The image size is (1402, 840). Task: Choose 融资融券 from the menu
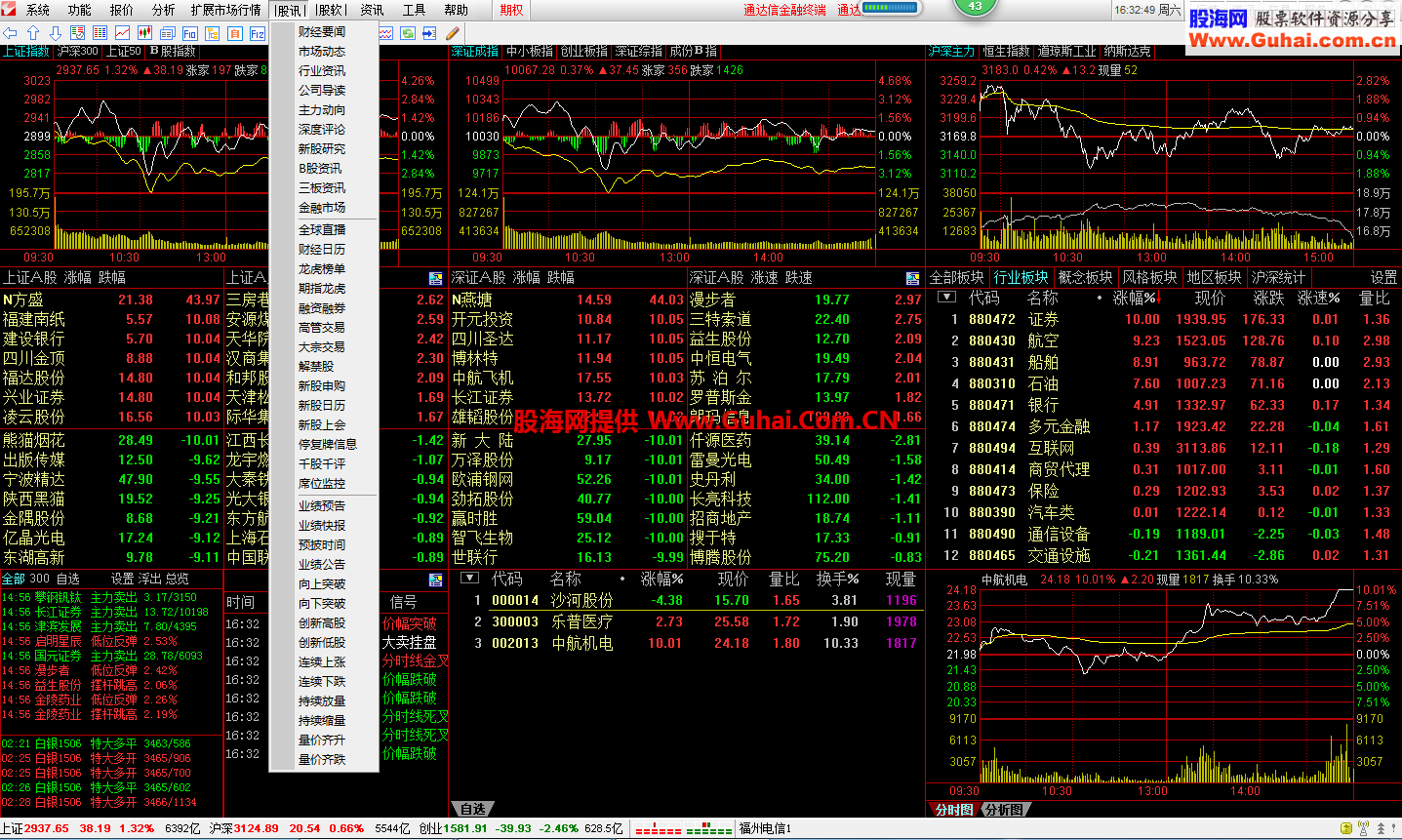point(322,307)
